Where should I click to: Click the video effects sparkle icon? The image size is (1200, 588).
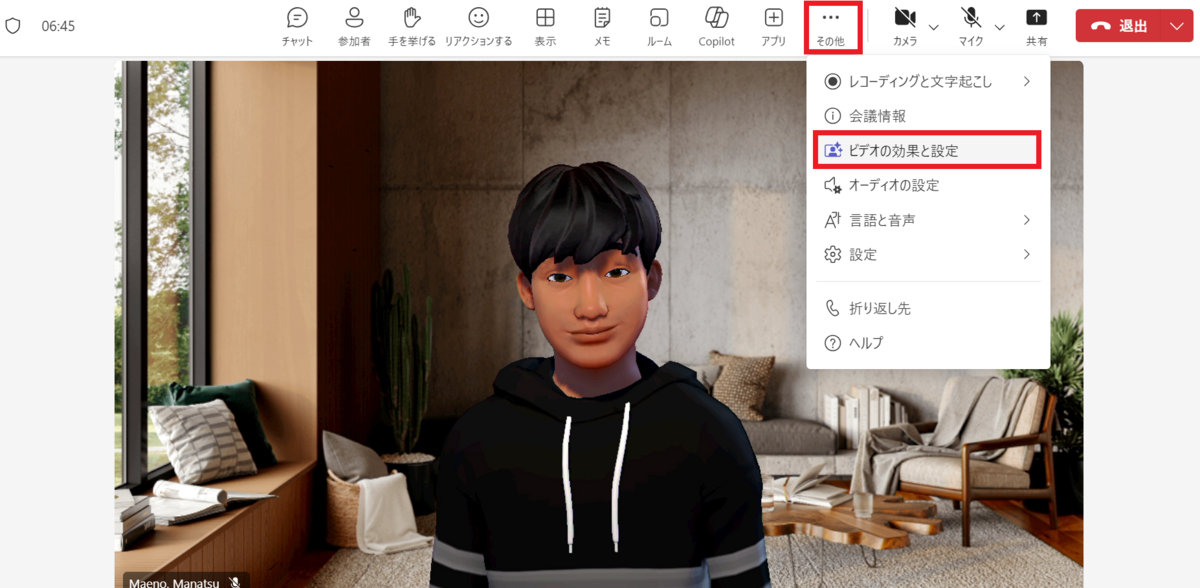pyautogui.click(x=833, y=151)
